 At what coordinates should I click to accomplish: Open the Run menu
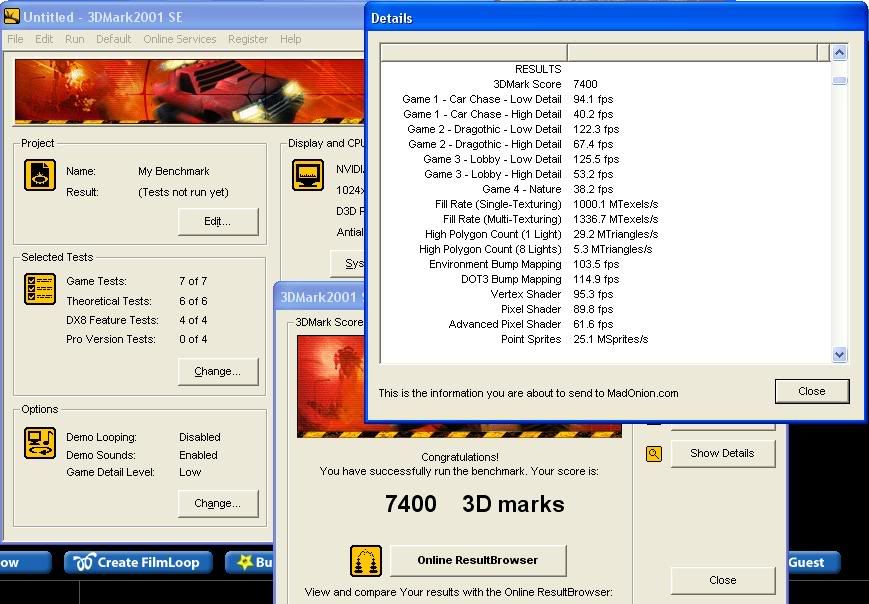click(x=72, y=39)
